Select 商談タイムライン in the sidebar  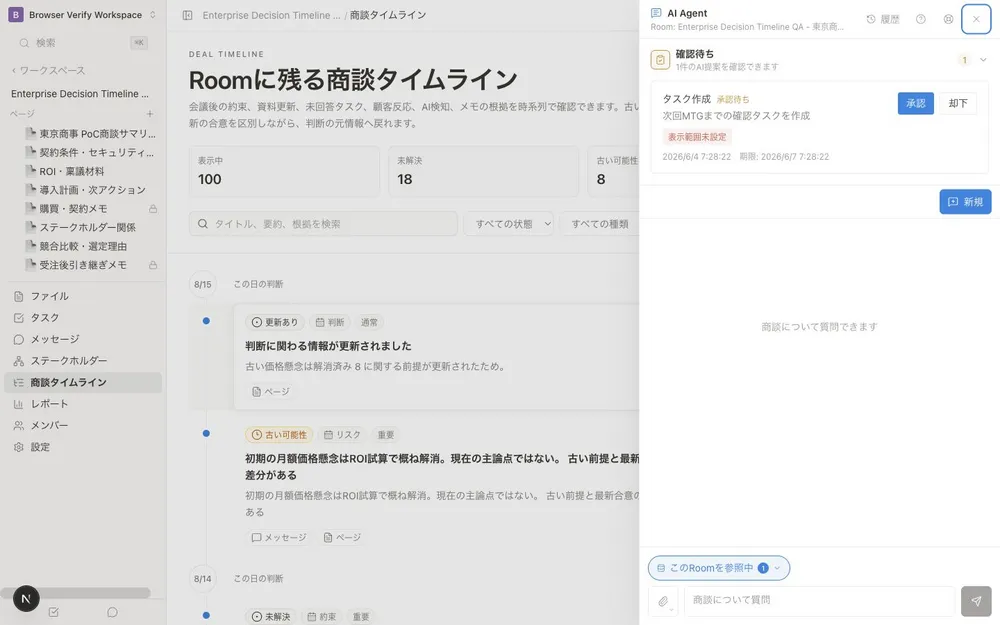tap(83, 382)
